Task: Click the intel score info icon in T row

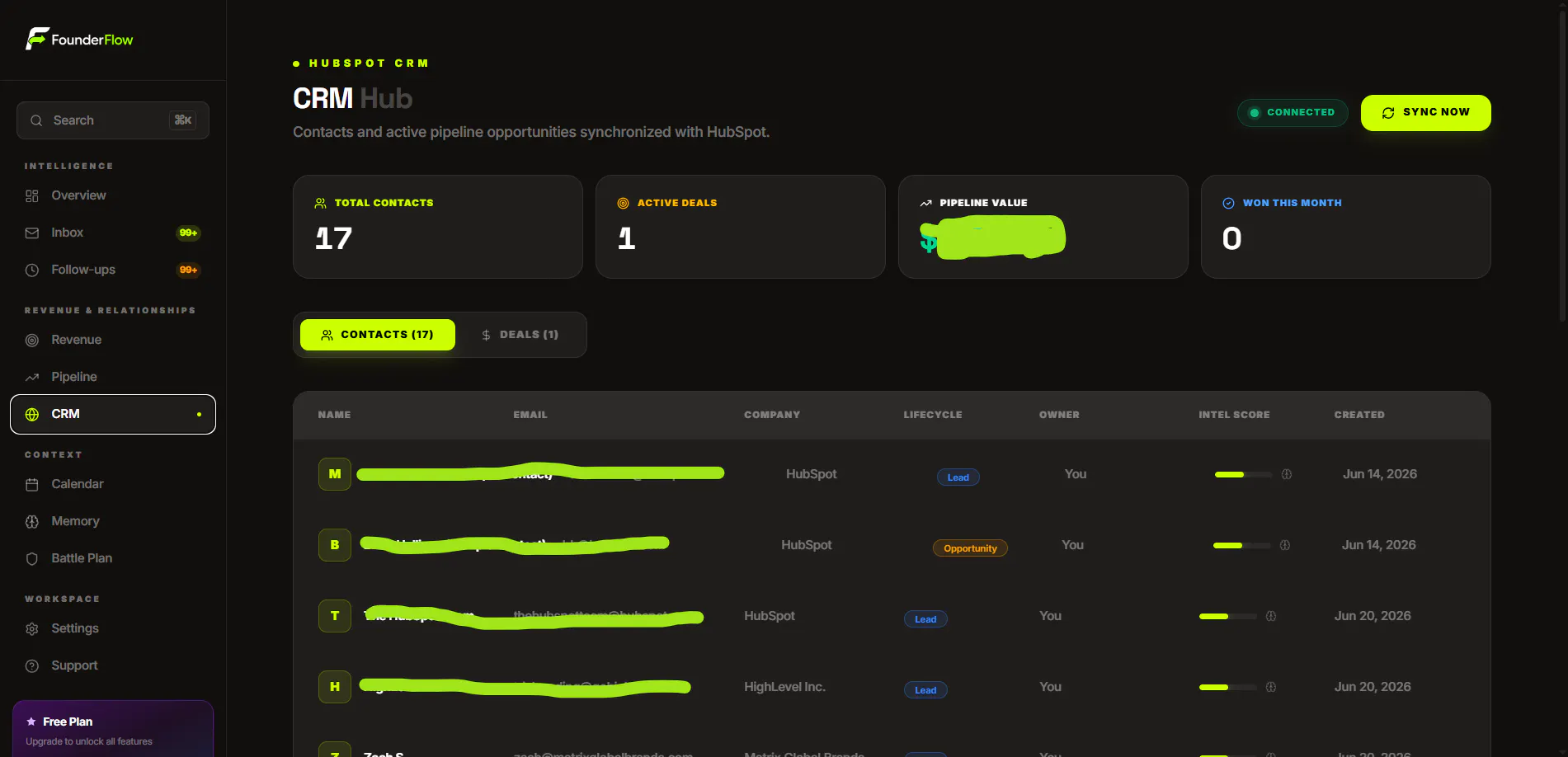Action: point(1271,616)
